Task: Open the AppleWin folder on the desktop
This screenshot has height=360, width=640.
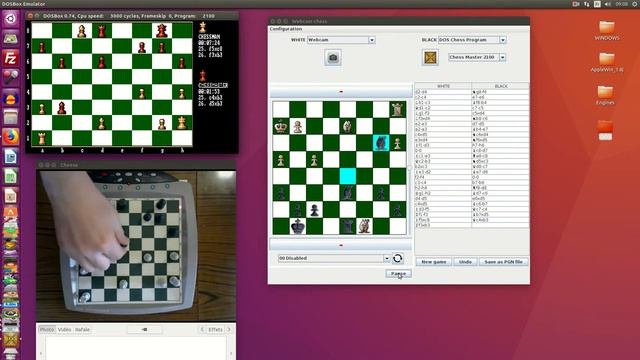Action: point(607,62)
